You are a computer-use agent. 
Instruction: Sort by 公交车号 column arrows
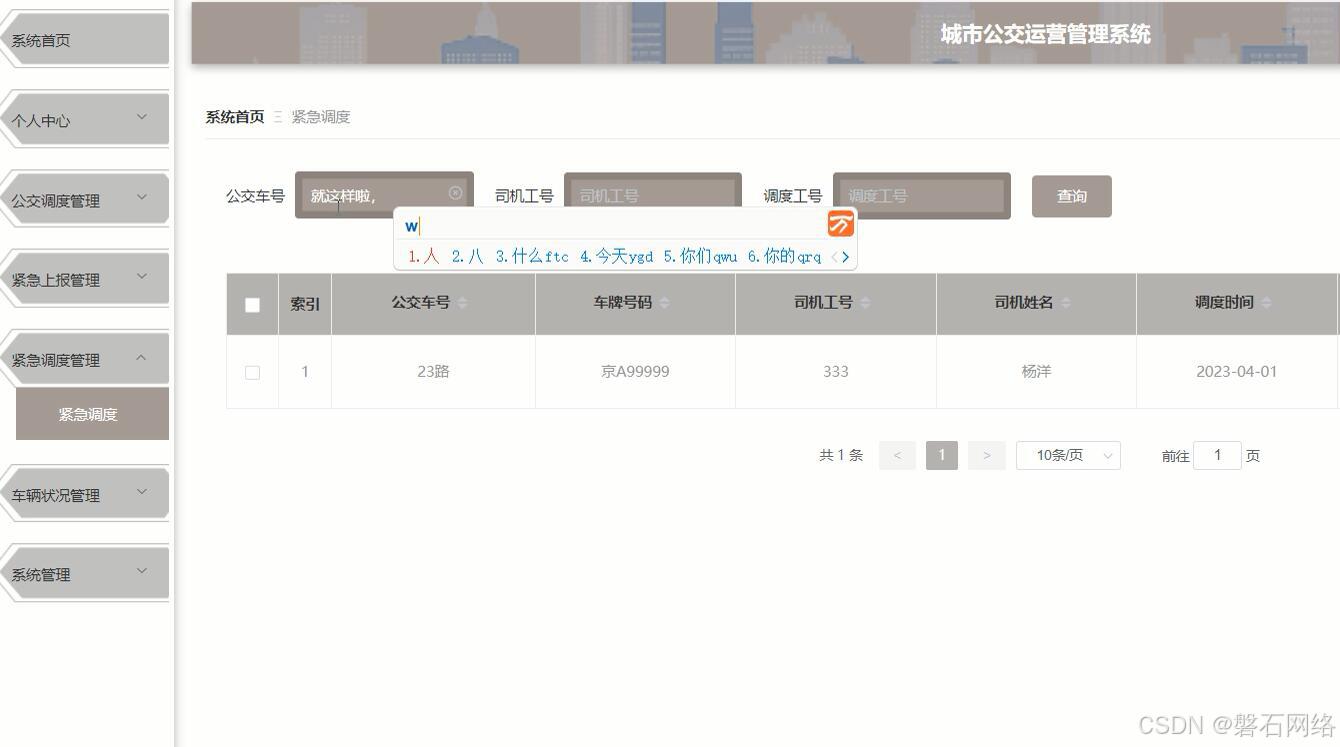pos(462,303)
